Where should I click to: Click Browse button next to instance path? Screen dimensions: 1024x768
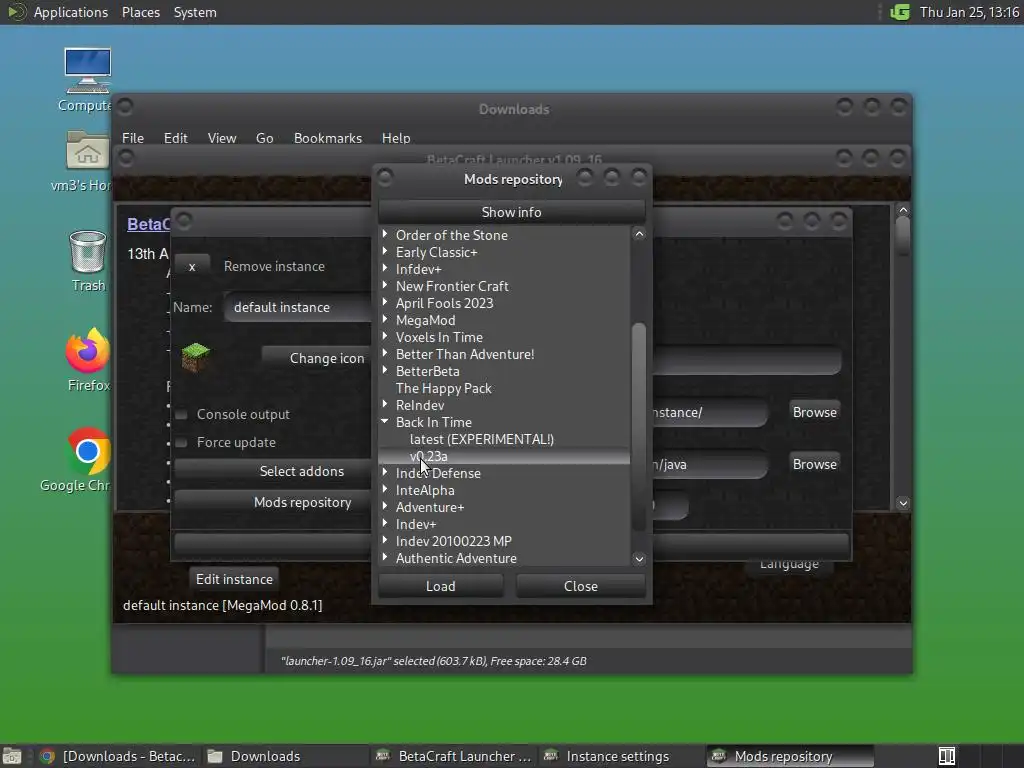814,412
